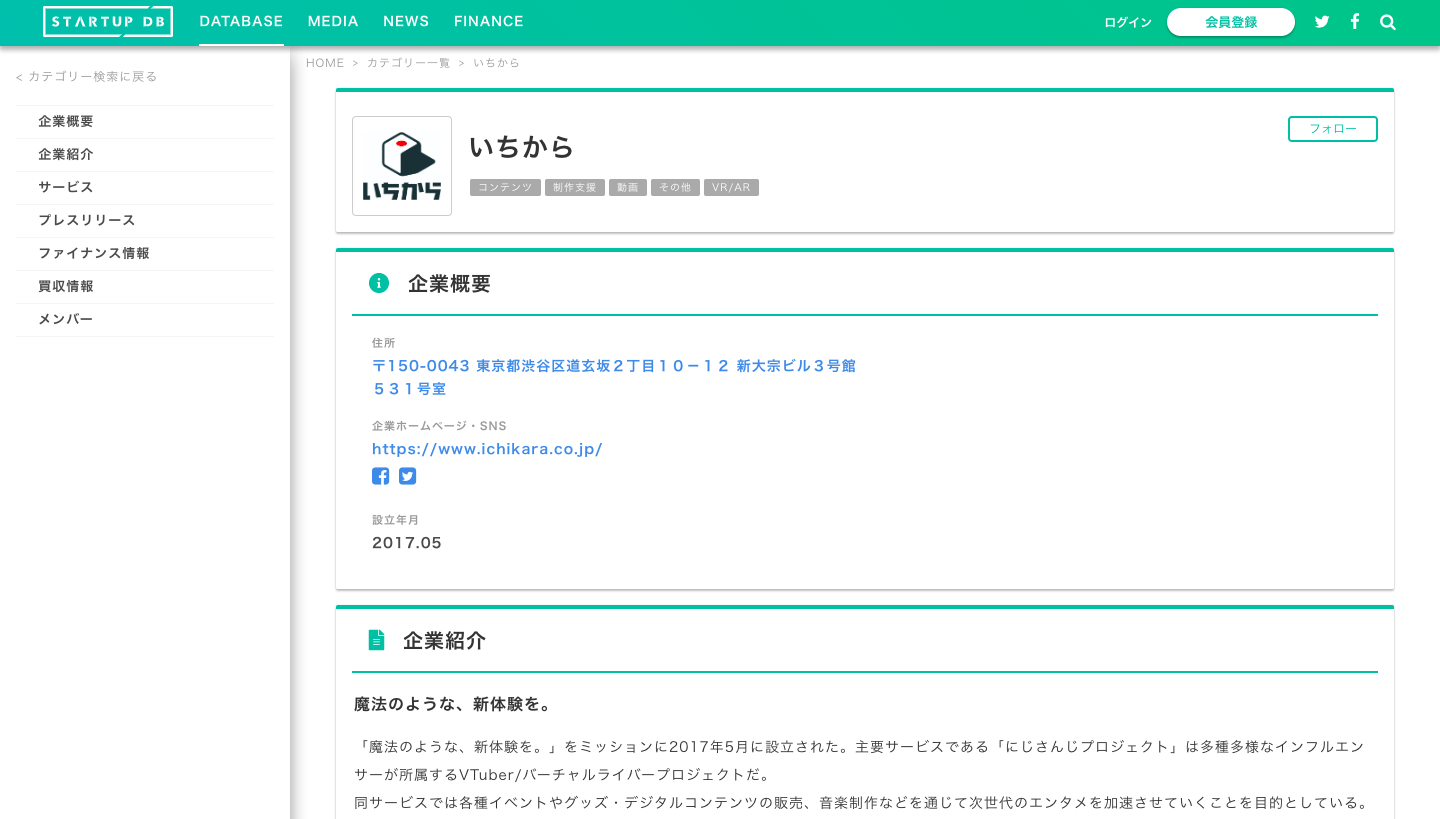Select the VR/AR tag

coord(731,187)
